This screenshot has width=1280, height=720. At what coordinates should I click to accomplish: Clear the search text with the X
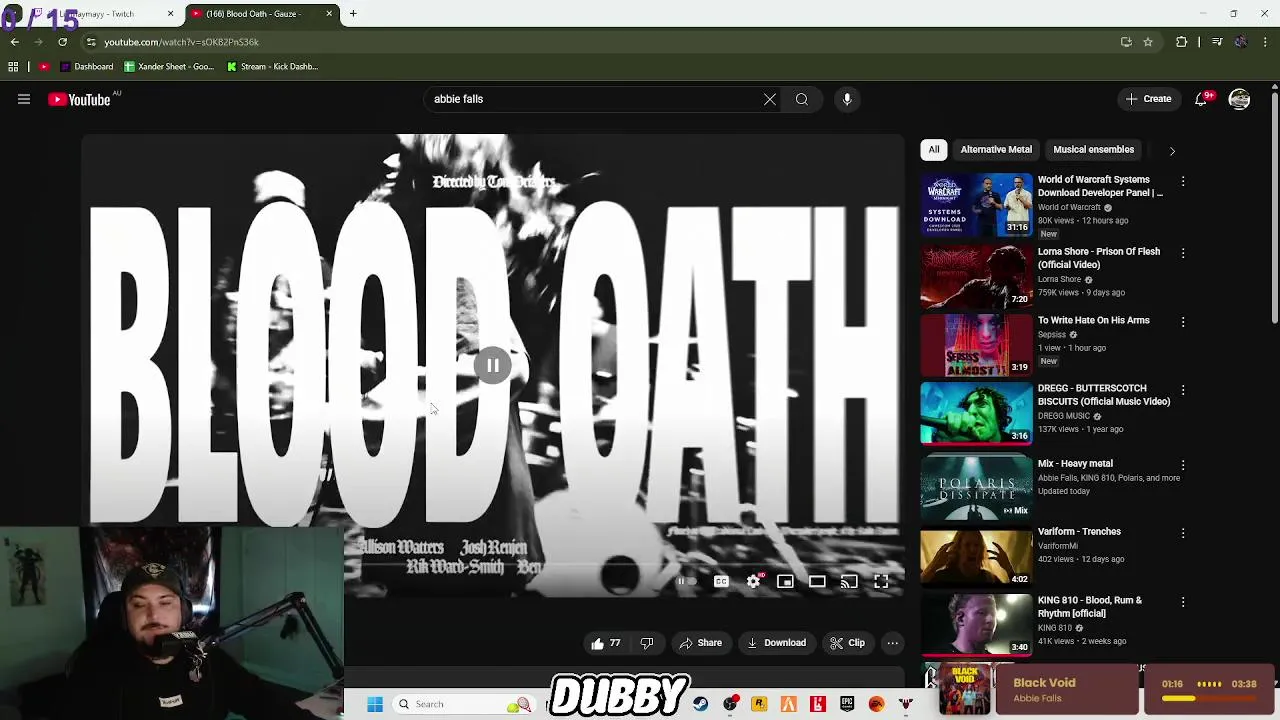769,99
